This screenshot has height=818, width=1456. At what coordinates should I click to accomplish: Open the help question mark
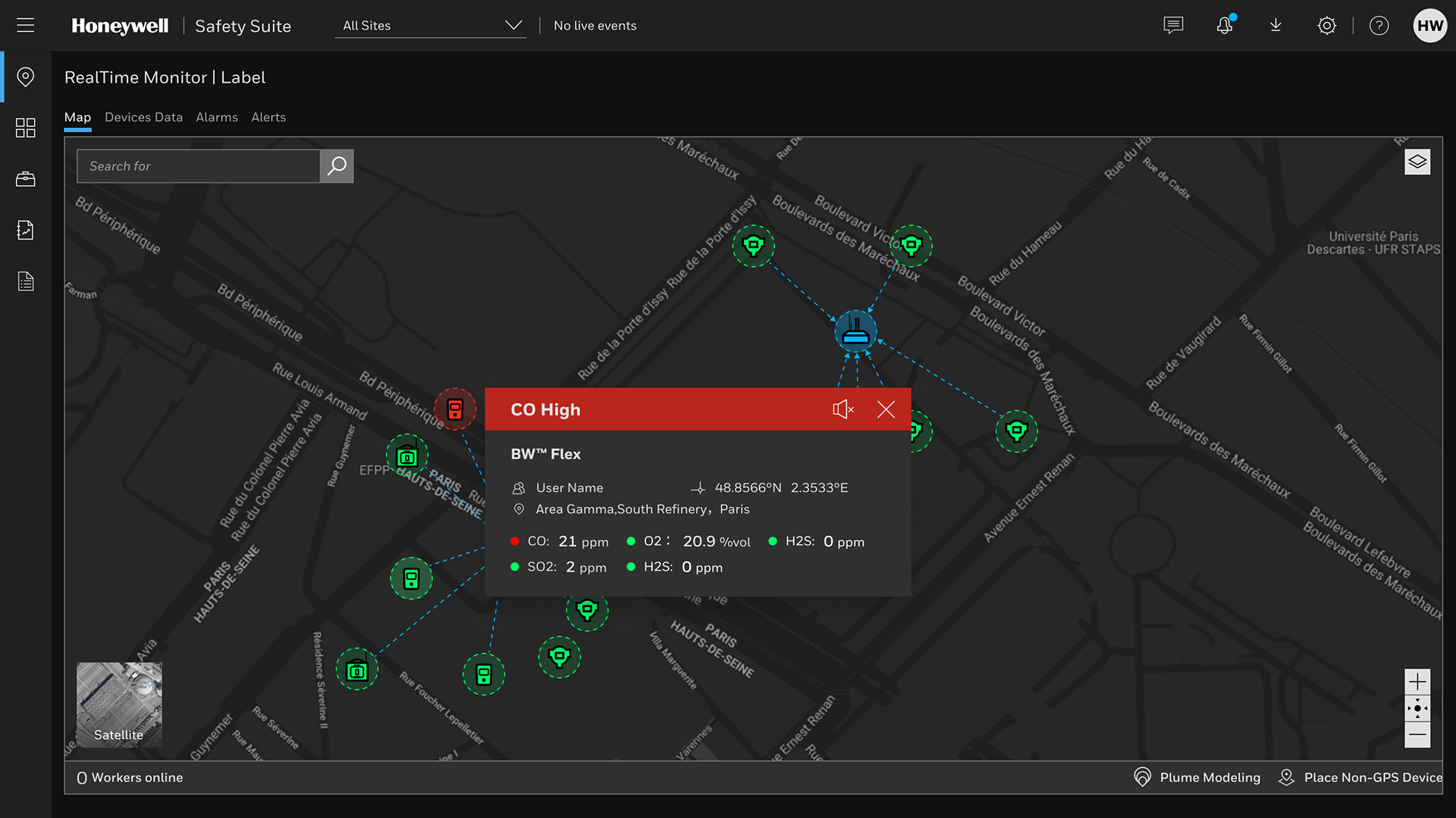[1379, 25]
